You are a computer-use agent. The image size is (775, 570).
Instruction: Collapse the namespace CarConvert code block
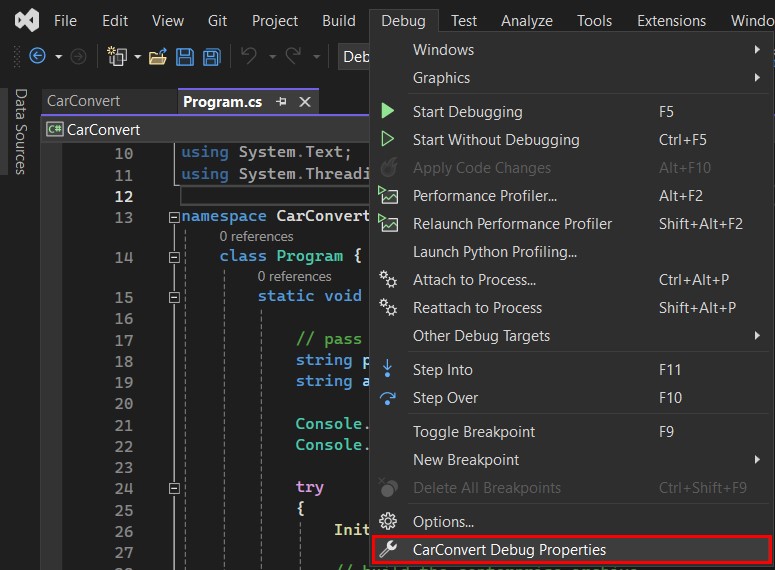174,217
